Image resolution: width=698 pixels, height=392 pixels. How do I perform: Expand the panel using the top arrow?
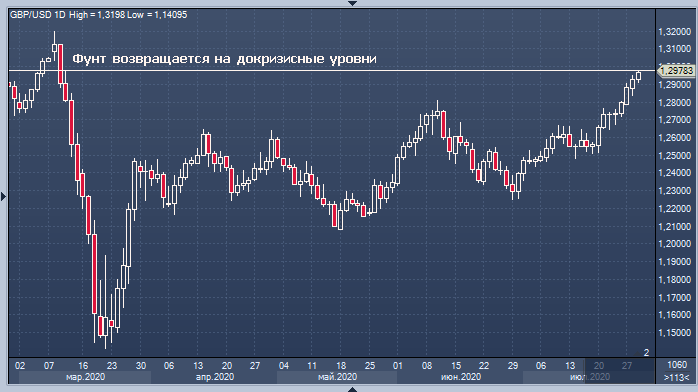pyautogui.click(x=352, y=3)
